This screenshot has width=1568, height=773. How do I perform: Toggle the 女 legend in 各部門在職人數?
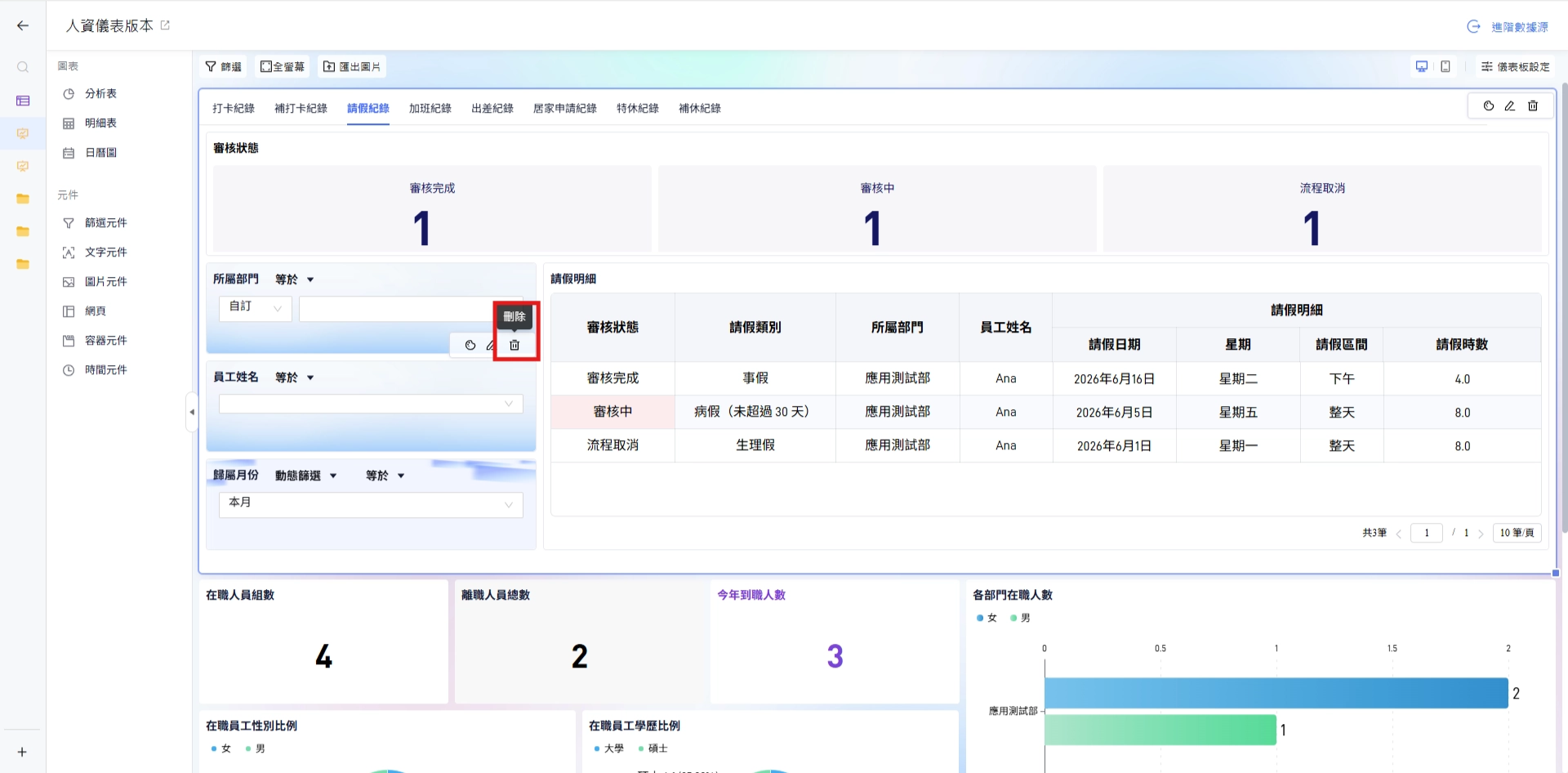[x=987, y=618]
